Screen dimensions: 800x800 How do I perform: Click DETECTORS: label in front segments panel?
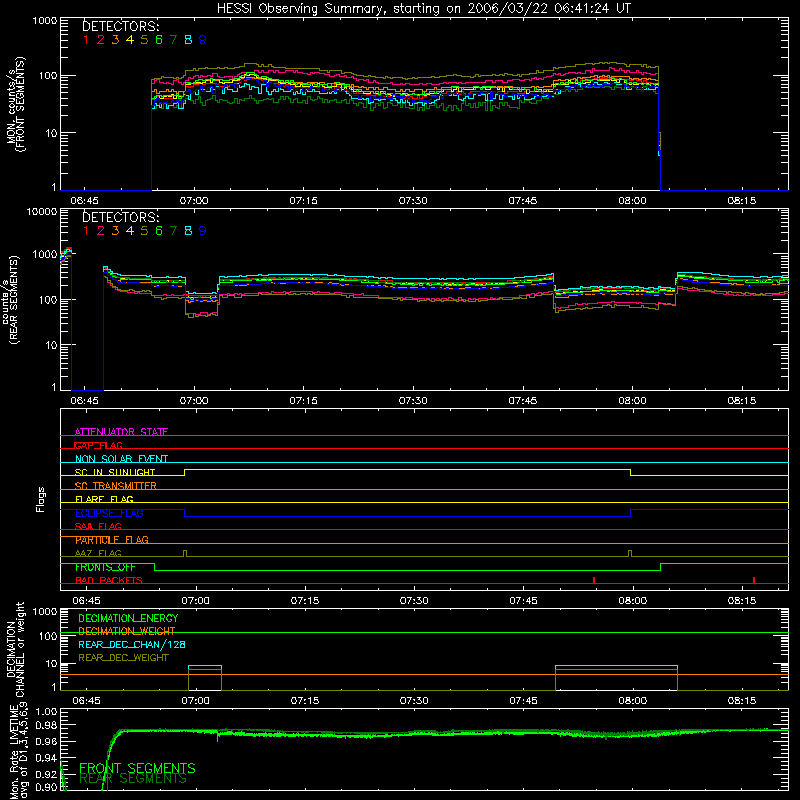[x=121, y=26]
